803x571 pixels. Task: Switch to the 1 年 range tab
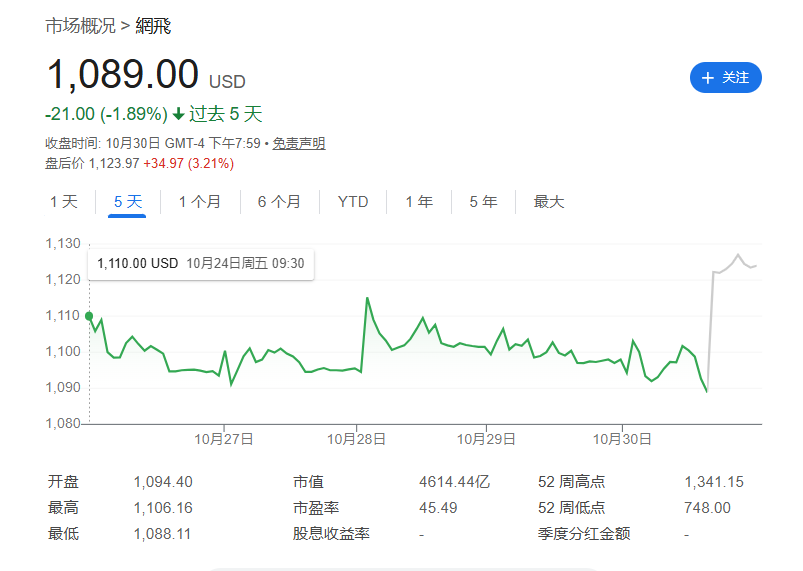click(419, 202)
